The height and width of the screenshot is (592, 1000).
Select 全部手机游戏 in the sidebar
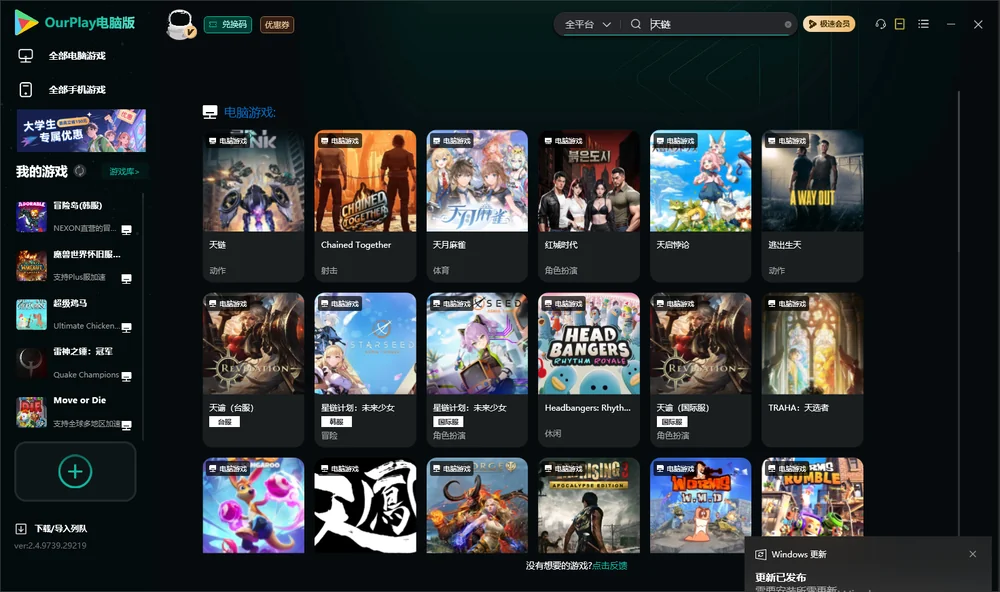(x=62, y=89)
